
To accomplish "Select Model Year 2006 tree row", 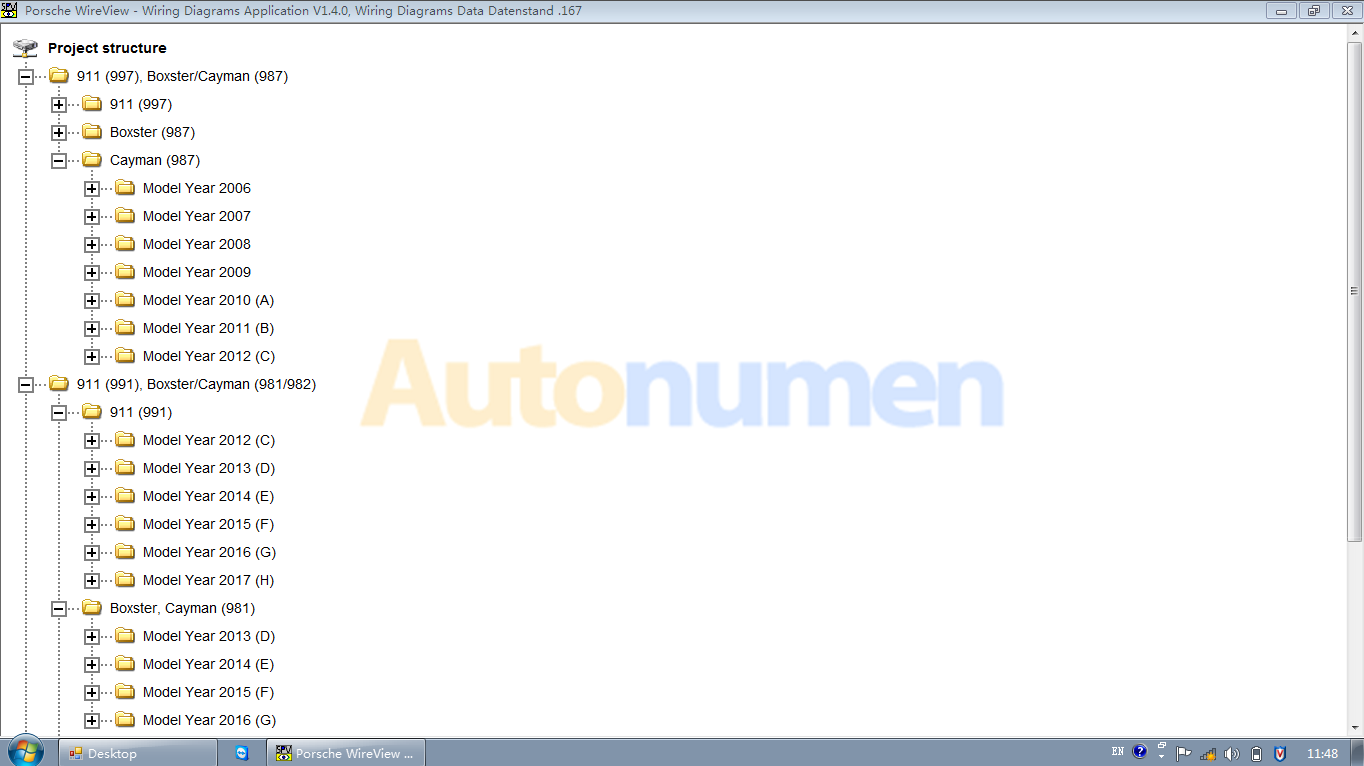I will (x=197, y=188).
